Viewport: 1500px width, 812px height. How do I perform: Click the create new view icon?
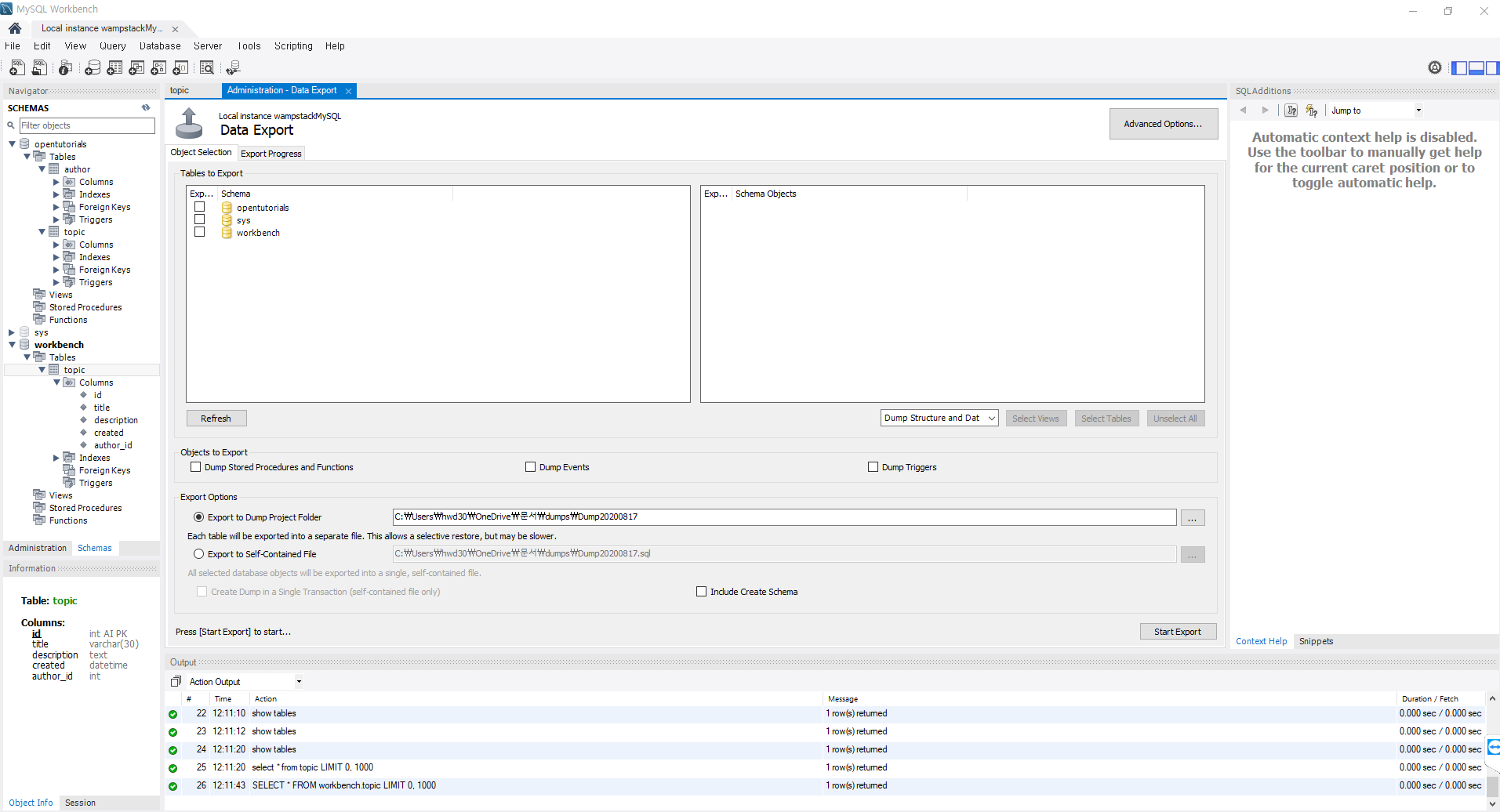point(136,68)
